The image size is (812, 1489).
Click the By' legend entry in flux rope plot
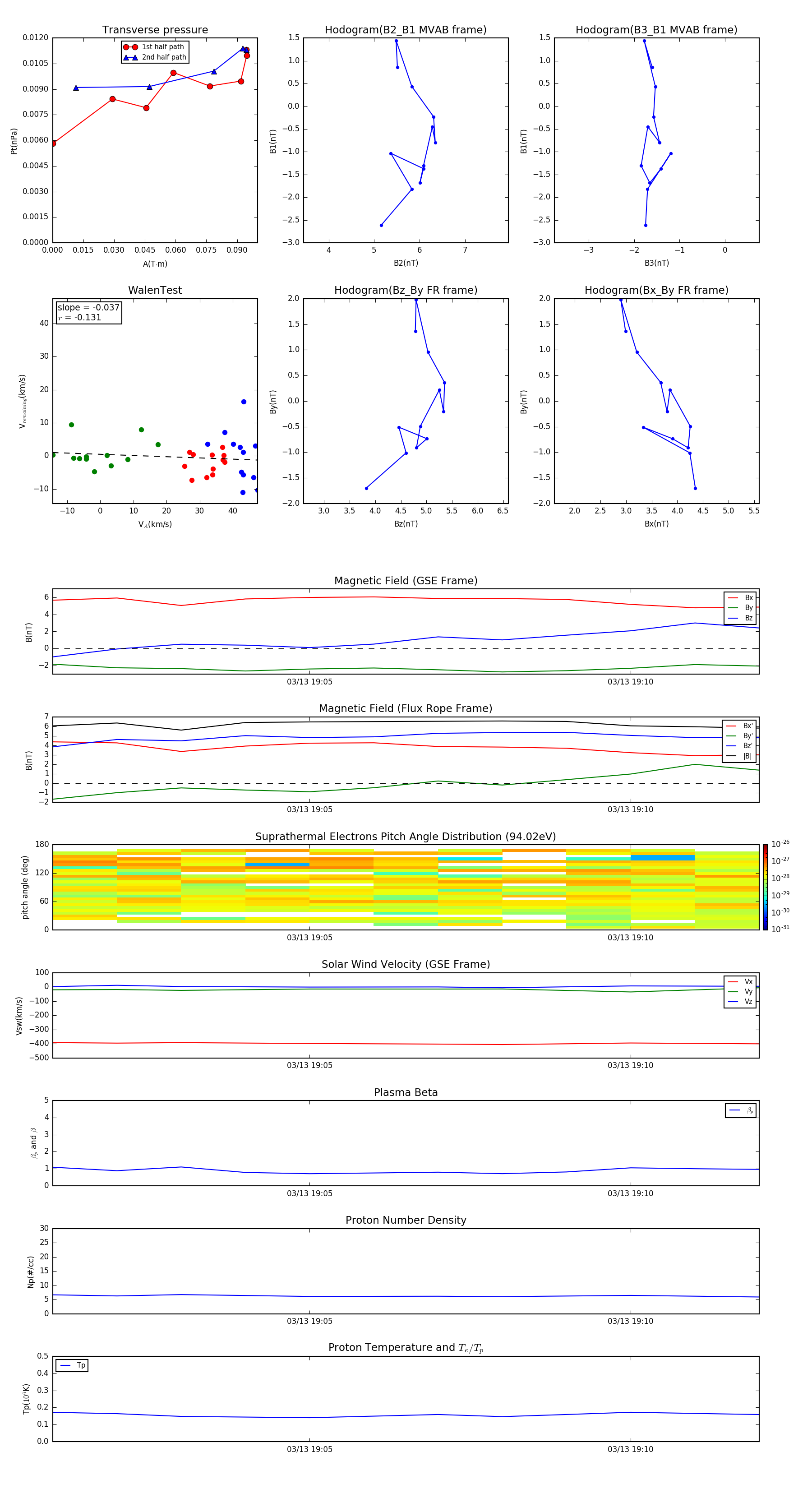740,736
